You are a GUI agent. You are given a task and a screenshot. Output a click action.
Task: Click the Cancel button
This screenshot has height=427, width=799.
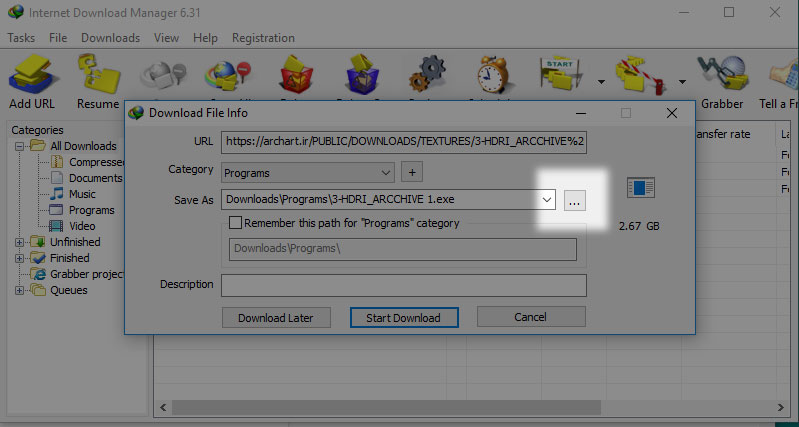tap(531, 317)
